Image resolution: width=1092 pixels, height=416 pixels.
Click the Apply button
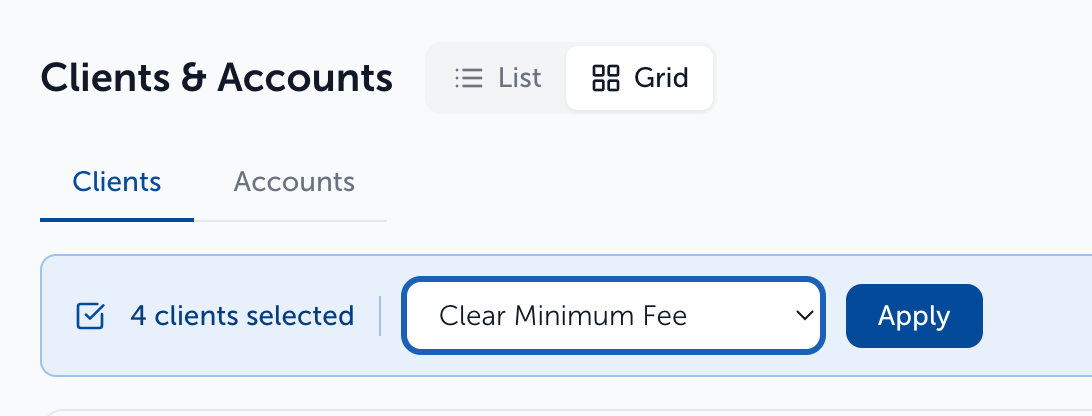914,316
